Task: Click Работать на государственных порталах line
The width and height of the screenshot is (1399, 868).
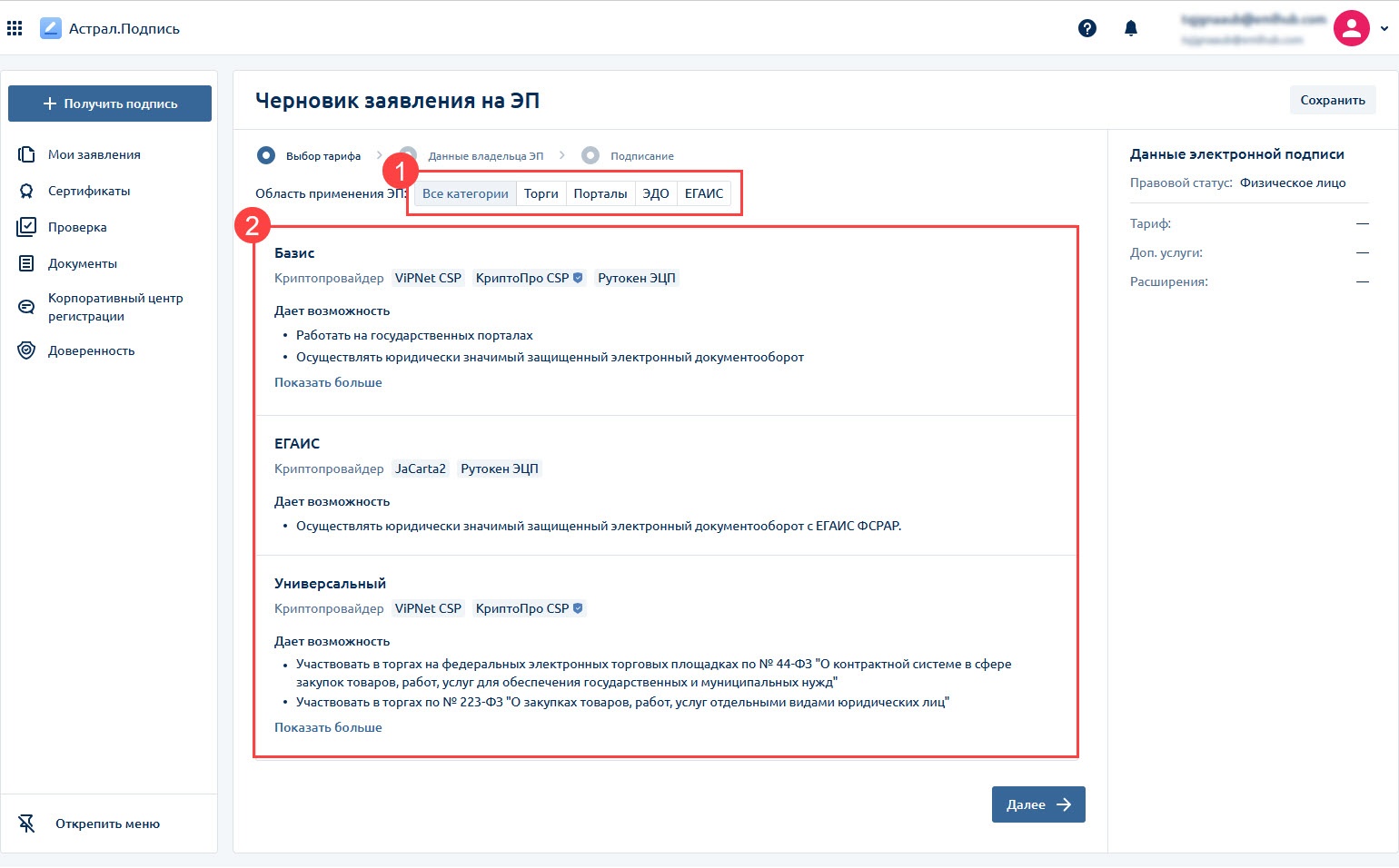Action: click(414, 335)
